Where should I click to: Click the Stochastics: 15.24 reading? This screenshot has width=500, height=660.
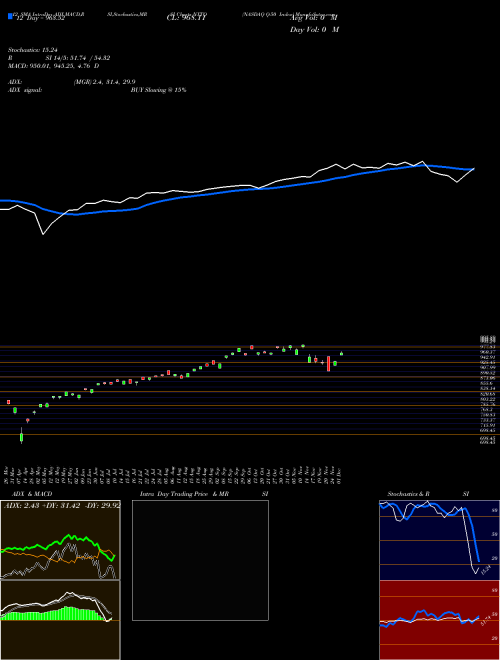point(33,50)
